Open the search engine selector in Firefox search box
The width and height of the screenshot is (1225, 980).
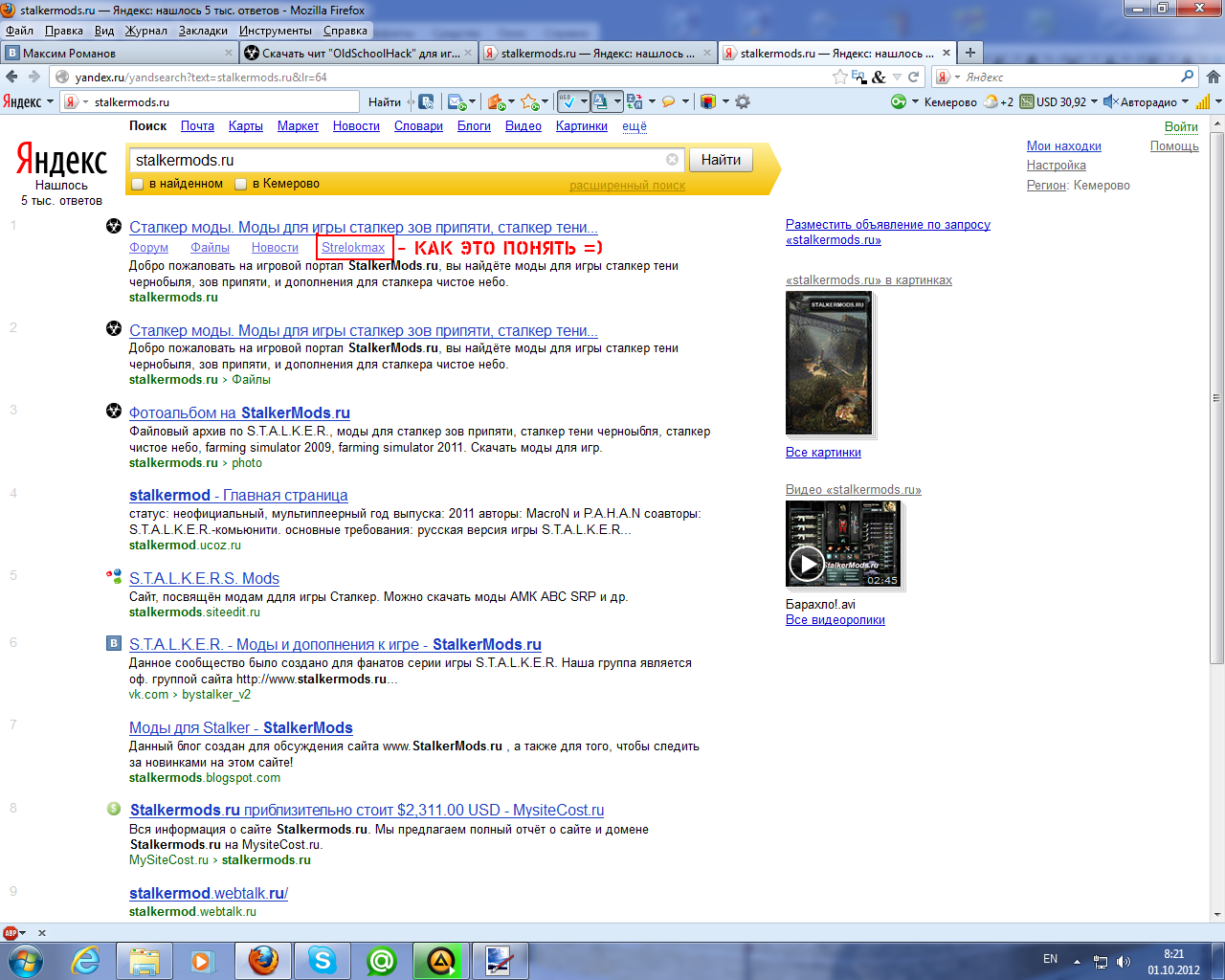[947, 77]
